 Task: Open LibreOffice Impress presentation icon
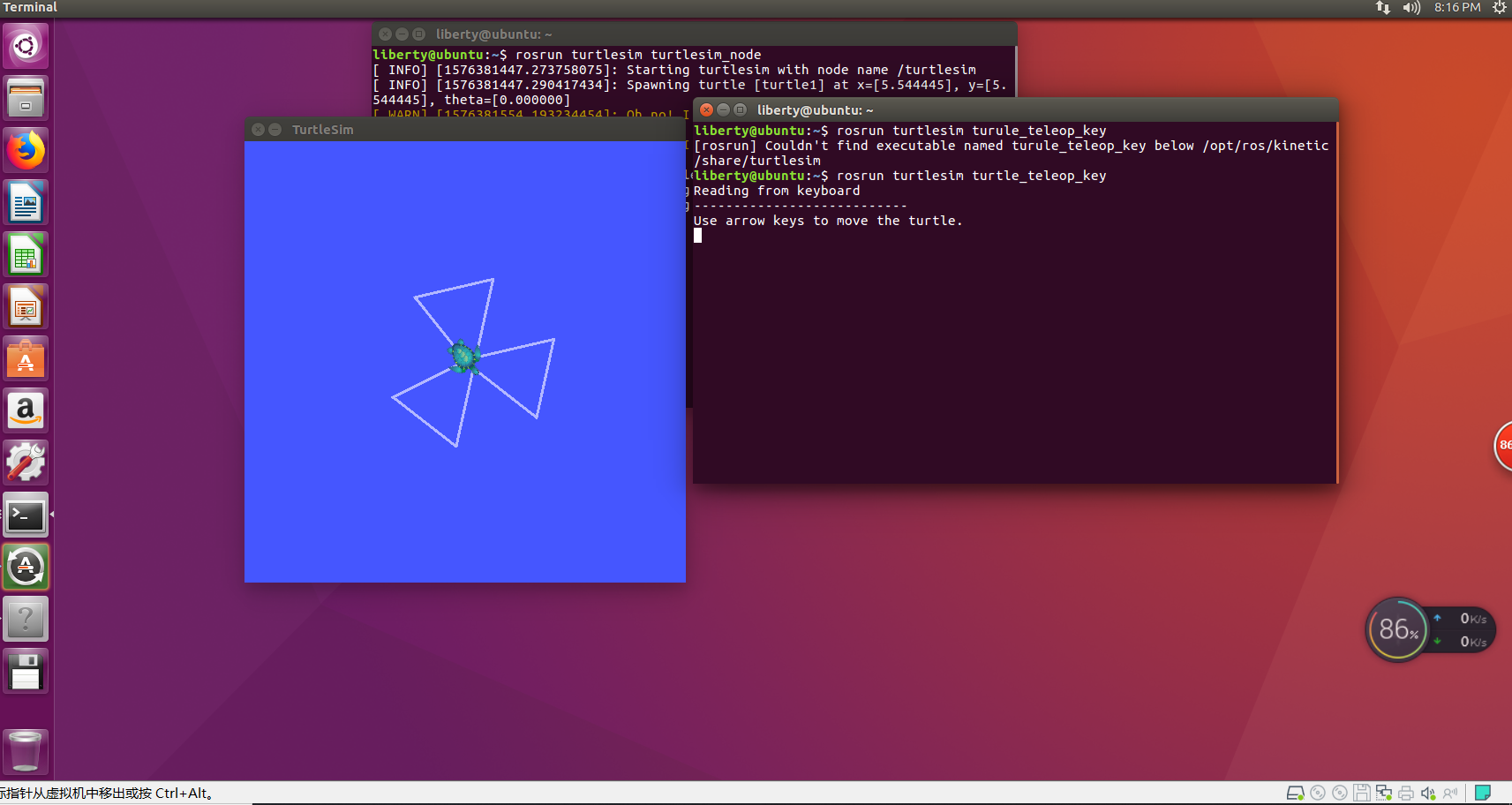pyautogui.click(x=26, y=306)
